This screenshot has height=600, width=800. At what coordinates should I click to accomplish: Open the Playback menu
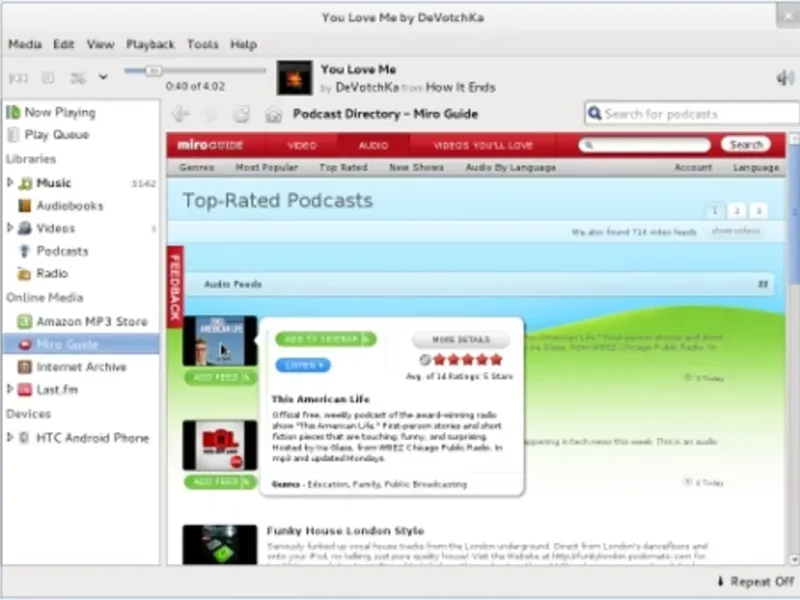151,44
